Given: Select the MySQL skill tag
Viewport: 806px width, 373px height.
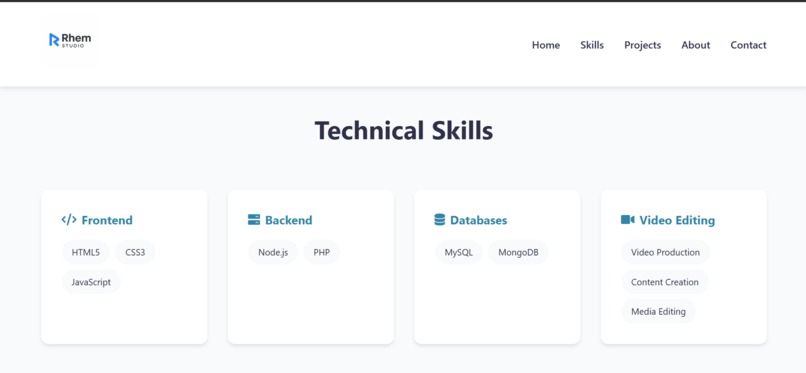Looking at the screenshot, I should tap(459, 252).
